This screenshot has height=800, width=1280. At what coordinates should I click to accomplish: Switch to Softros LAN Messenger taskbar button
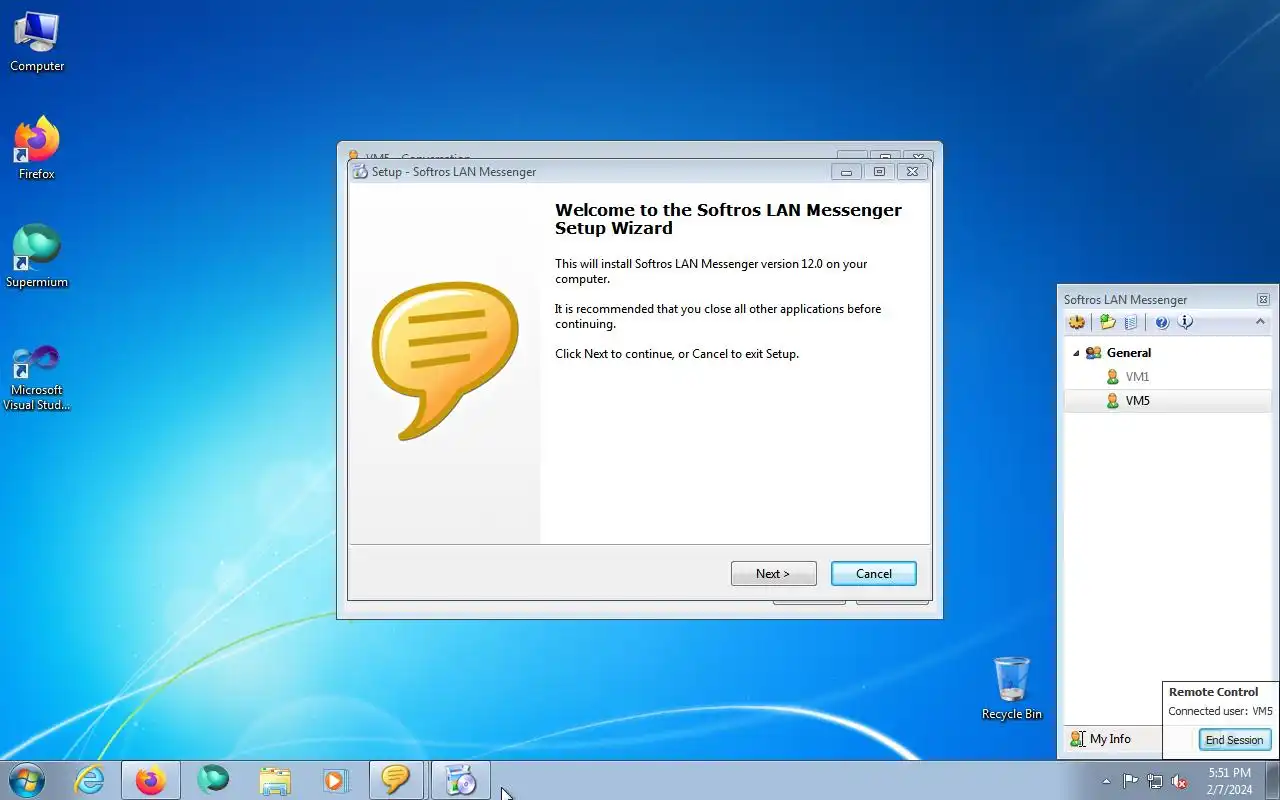click(396, 780)
